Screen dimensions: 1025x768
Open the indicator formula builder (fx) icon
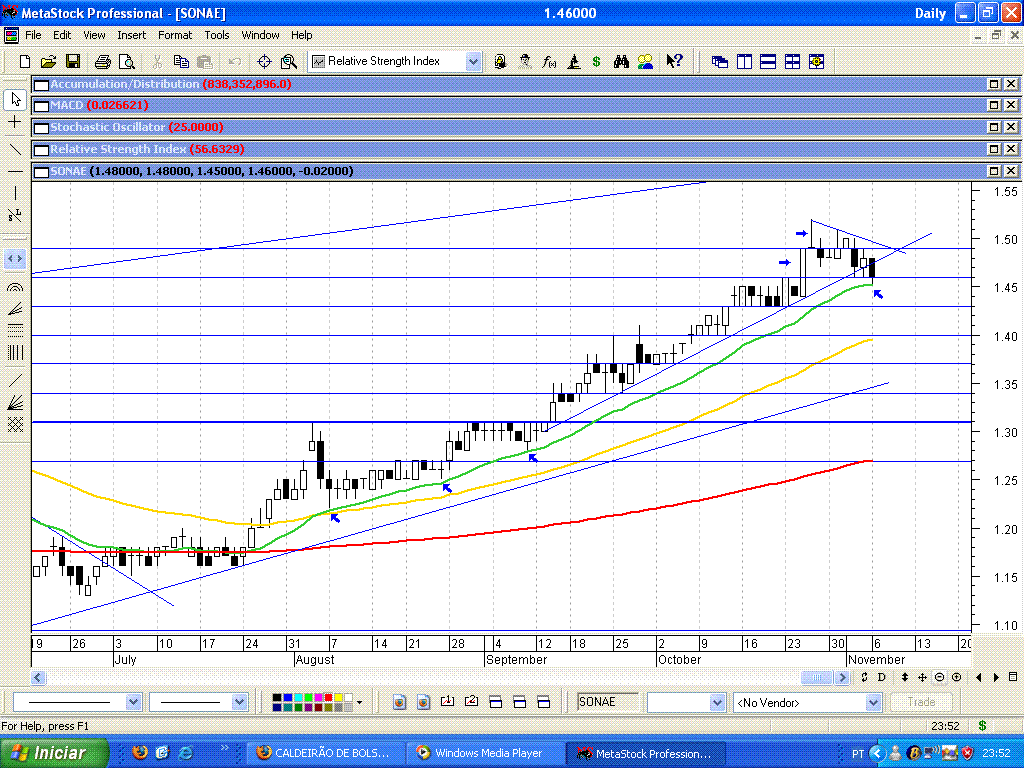click(549, 61)
